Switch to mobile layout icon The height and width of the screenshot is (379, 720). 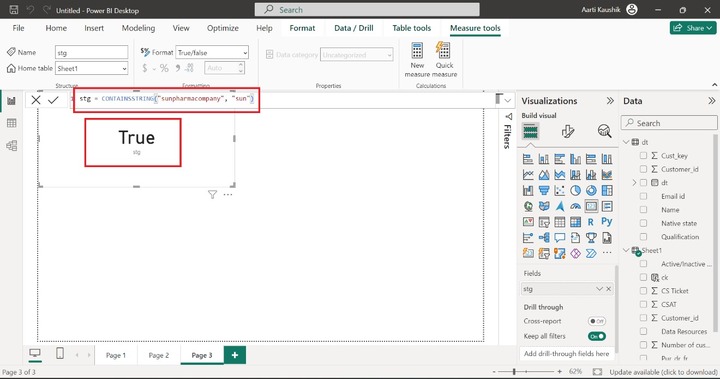click(60, 353)
